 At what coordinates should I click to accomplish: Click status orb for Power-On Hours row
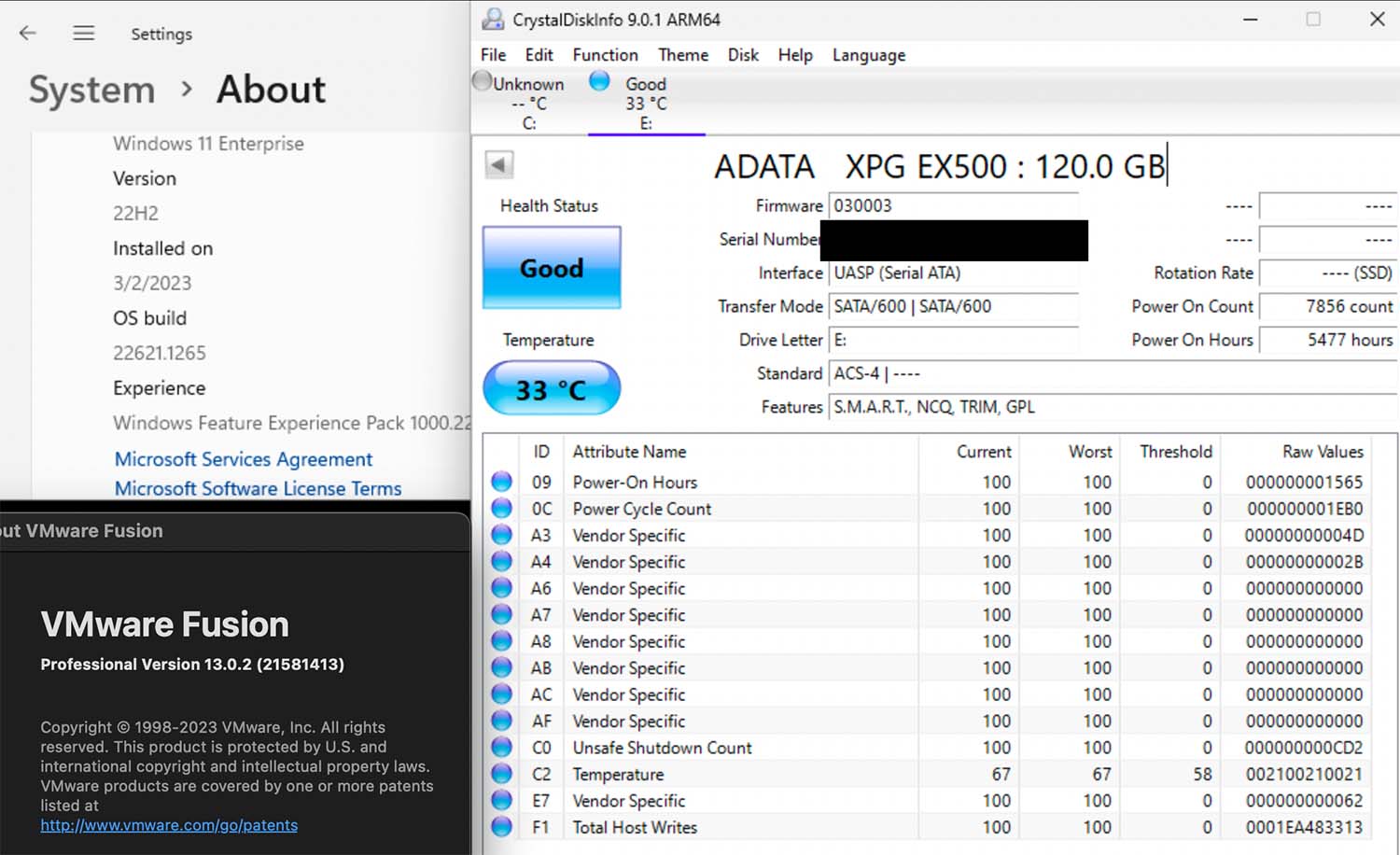pos(502,482)
